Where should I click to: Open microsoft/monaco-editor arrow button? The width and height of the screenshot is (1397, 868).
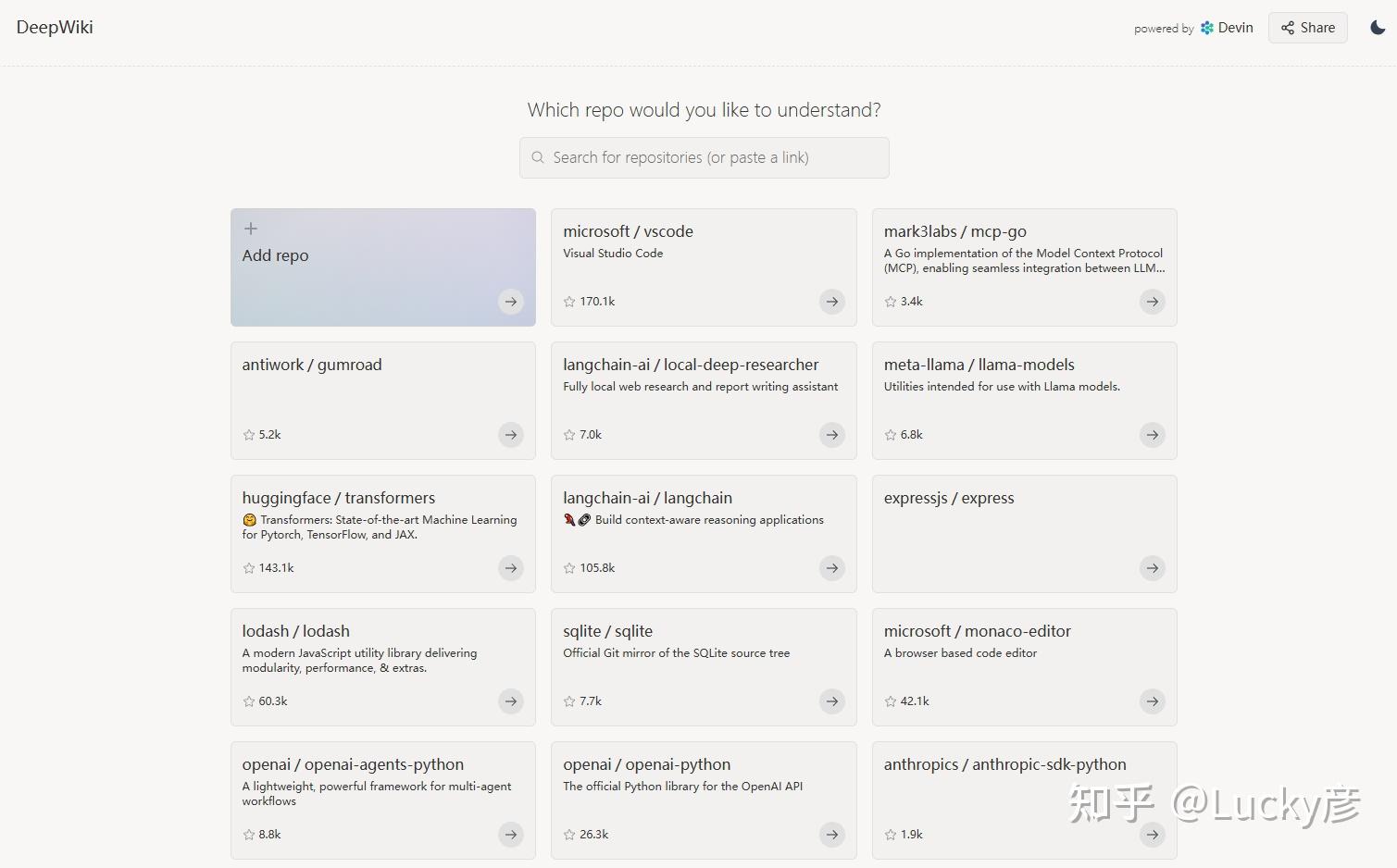[1152, 701]
